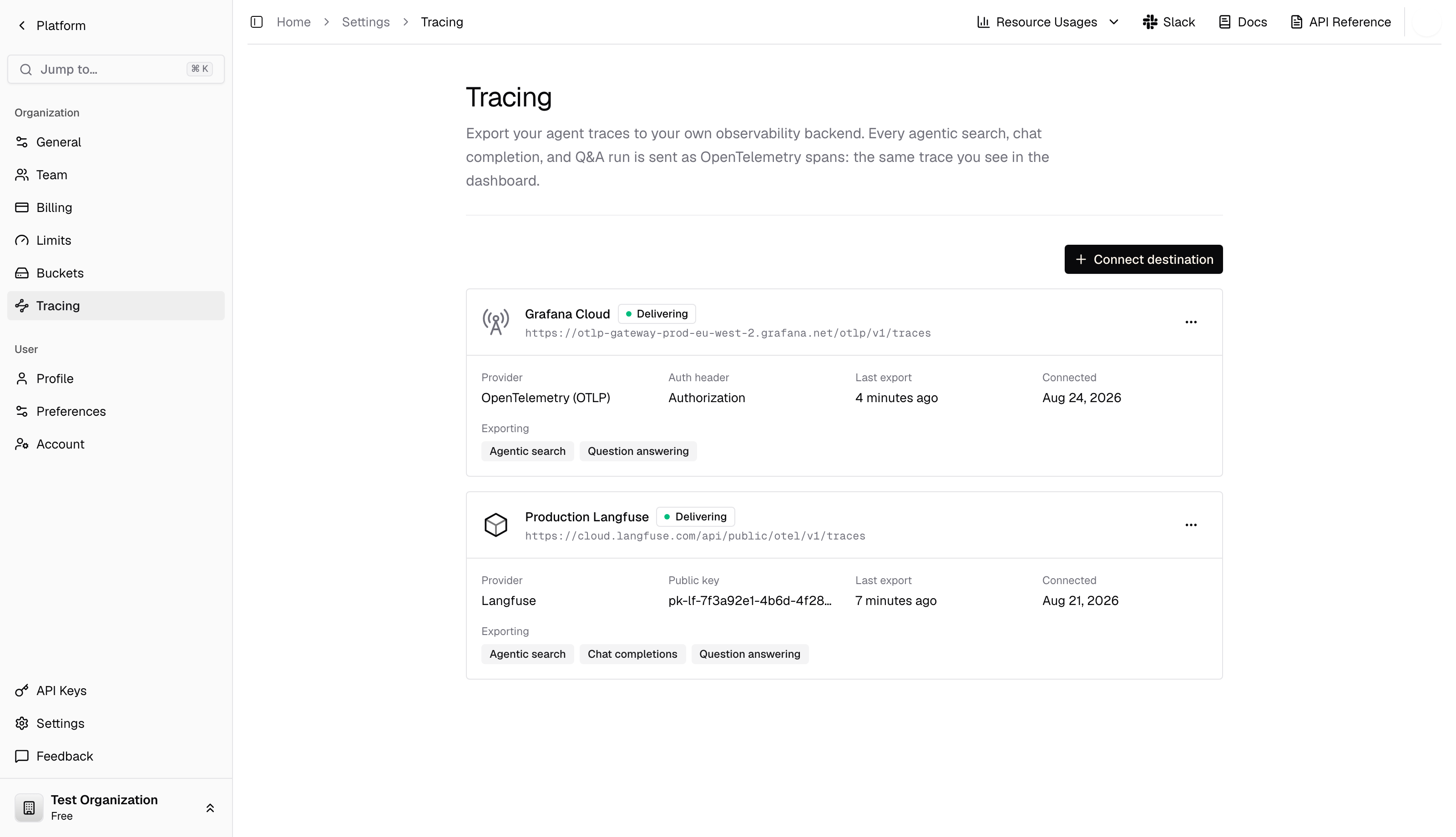Viewport: 1456px width, 837px height.
Task: Open the Slack link
Action: coord(1168,22)
